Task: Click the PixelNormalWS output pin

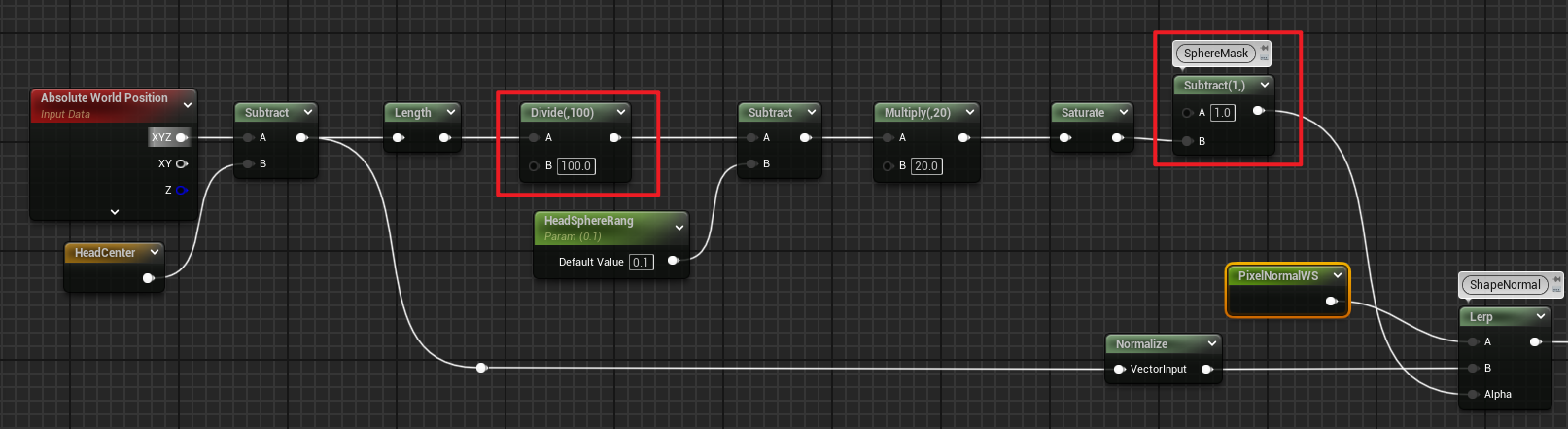Action: pyautogui.click(x=1331, y=302)
